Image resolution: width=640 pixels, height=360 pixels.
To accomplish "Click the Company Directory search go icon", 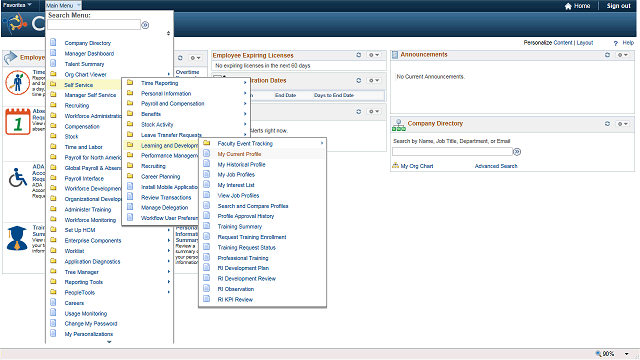I will (517, 152).
